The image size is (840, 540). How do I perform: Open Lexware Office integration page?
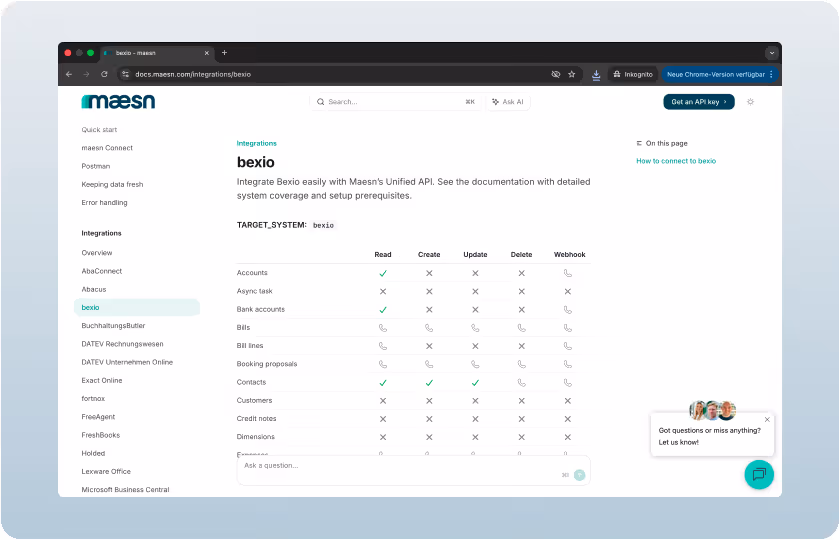106,471
